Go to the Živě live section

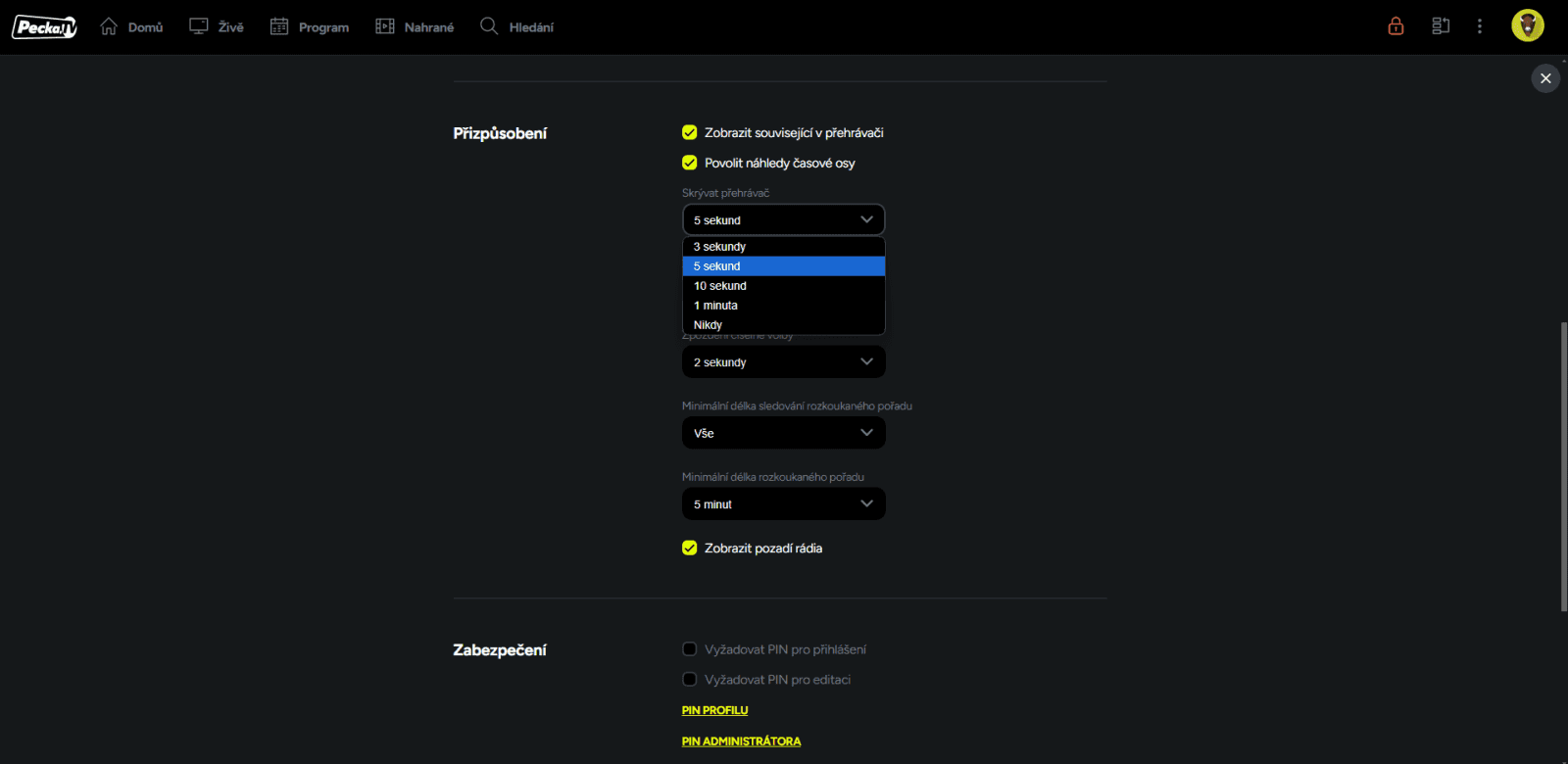tap(217, 27)
